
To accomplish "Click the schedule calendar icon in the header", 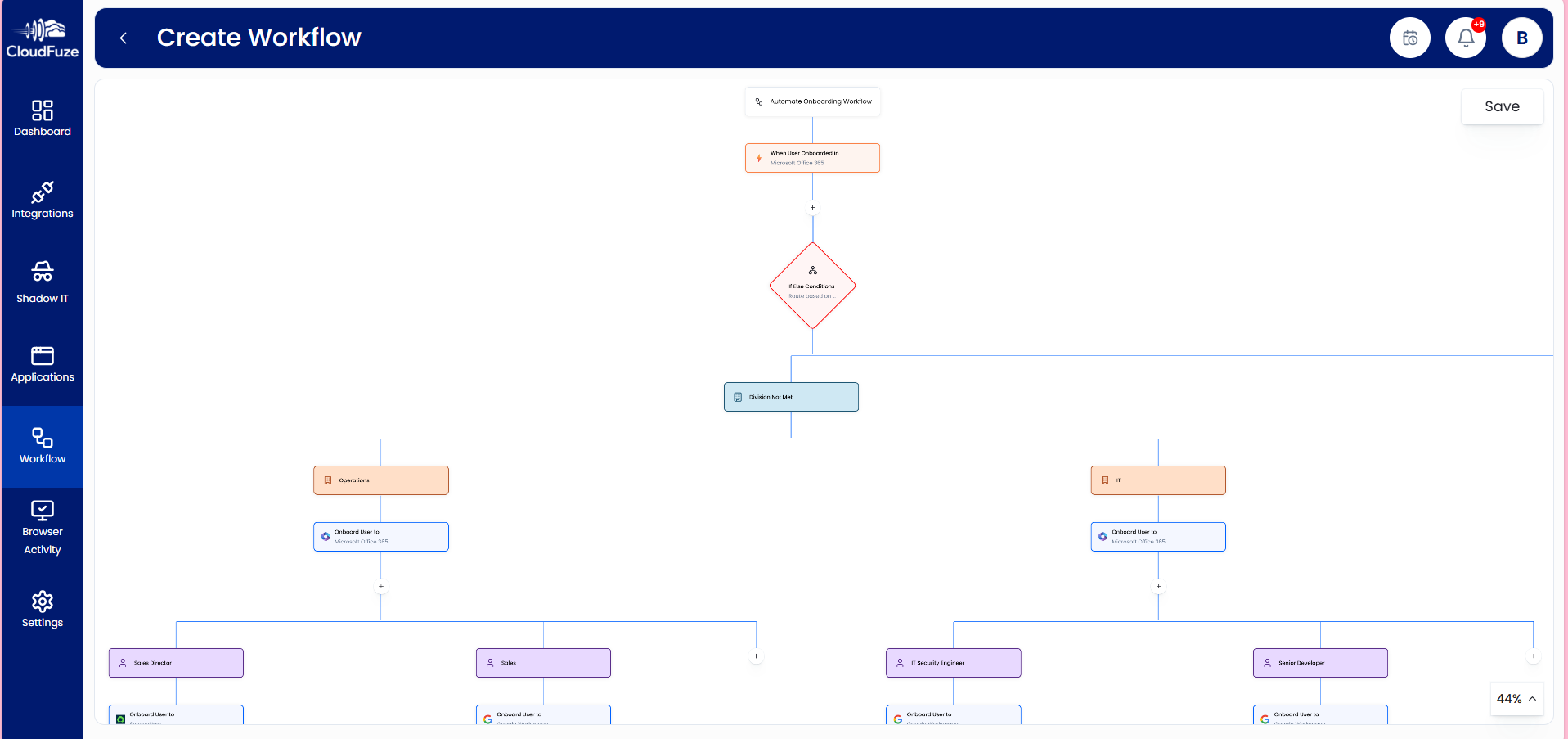I will (1409, 37).
